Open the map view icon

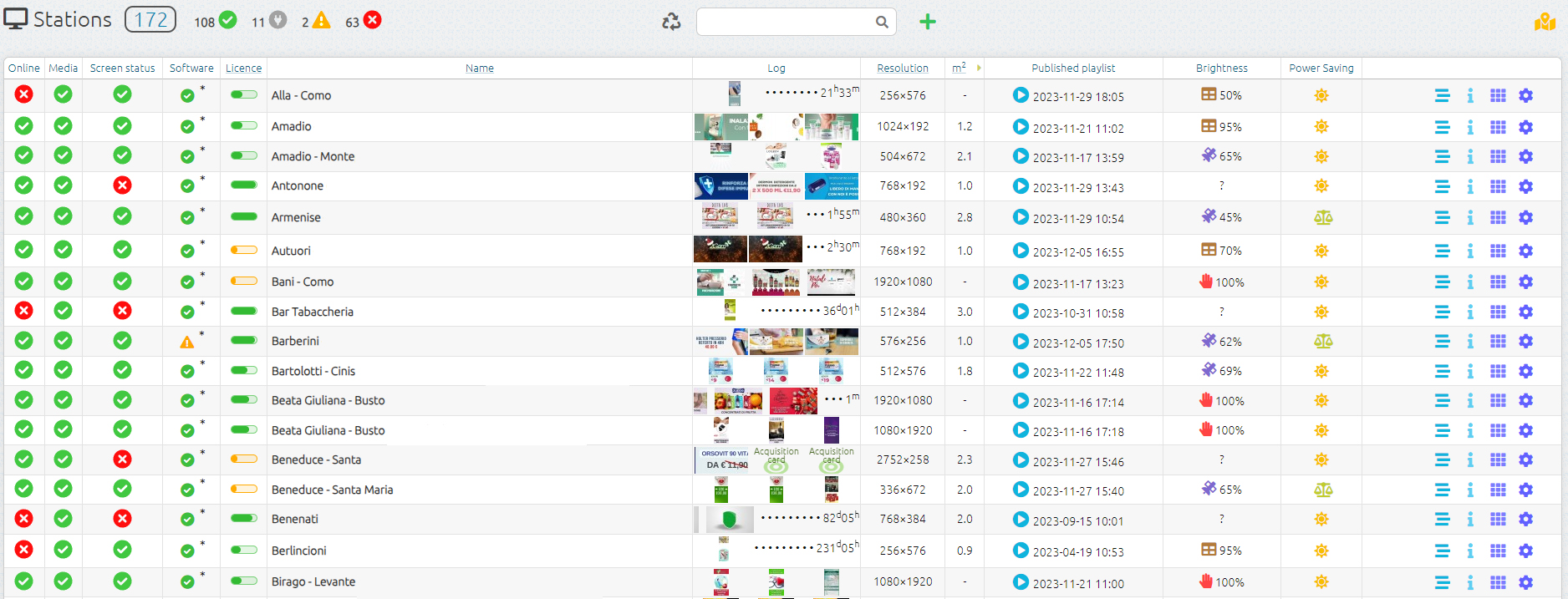click(x=1545, y=23)
